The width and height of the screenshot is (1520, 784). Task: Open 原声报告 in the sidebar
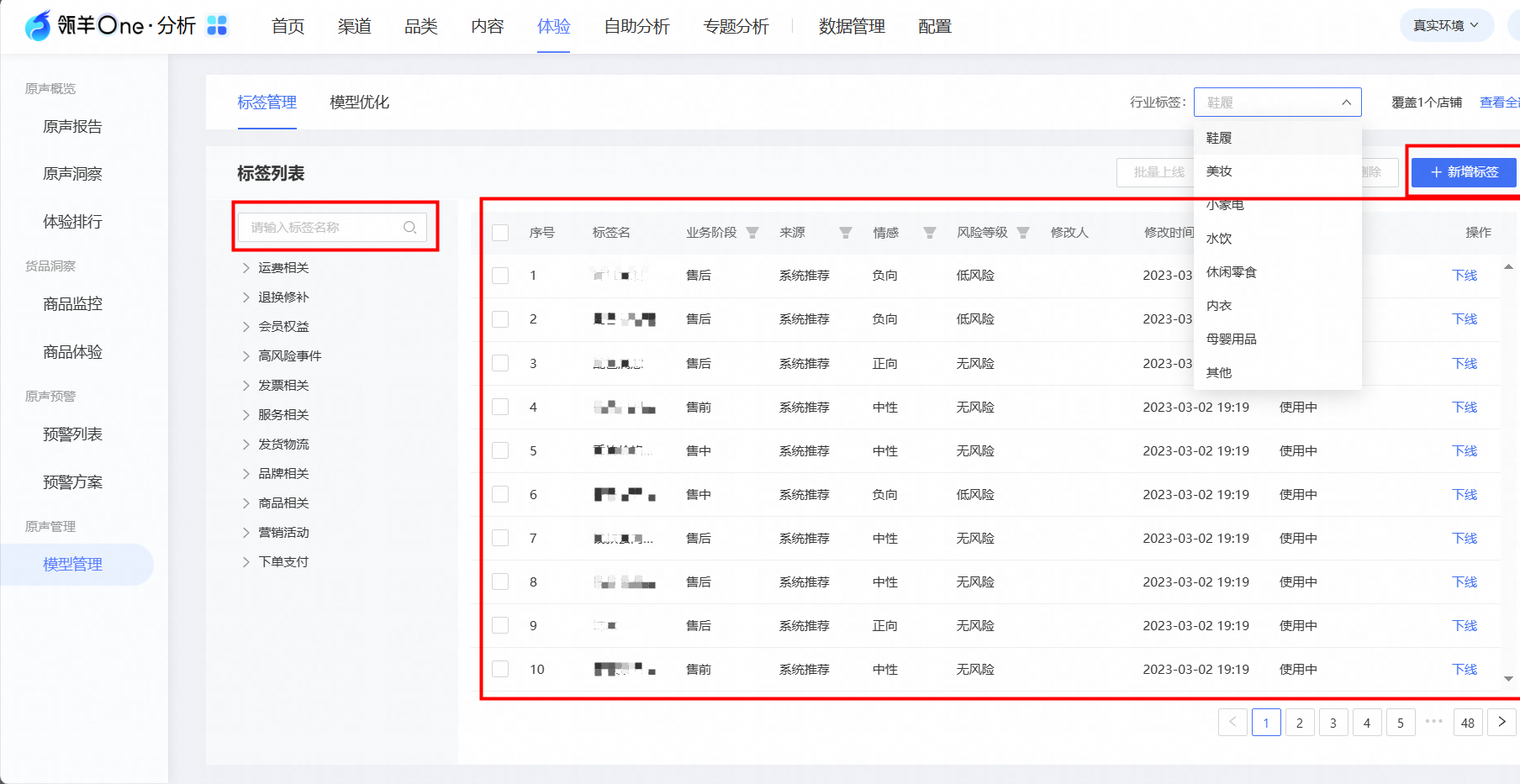73,127
